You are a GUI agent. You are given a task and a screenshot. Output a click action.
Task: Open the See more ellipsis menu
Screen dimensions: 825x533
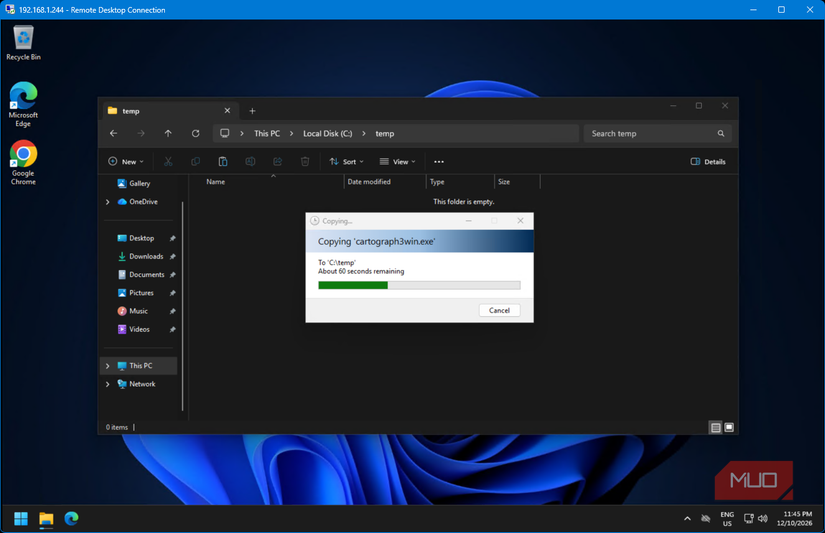[x=439, y=162]
